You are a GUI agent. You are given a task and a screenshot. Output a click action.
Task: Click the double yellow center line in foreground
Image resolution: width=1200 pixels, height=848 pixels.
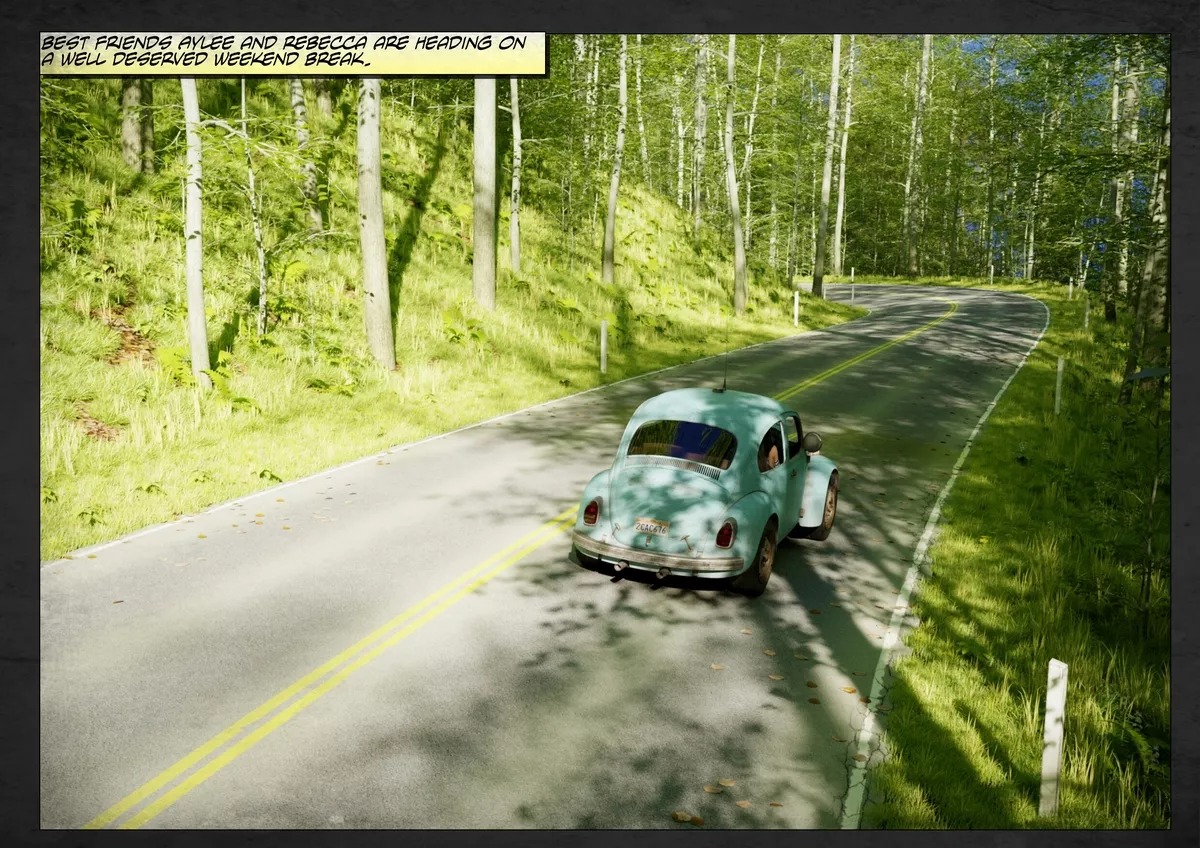point(330,670)
